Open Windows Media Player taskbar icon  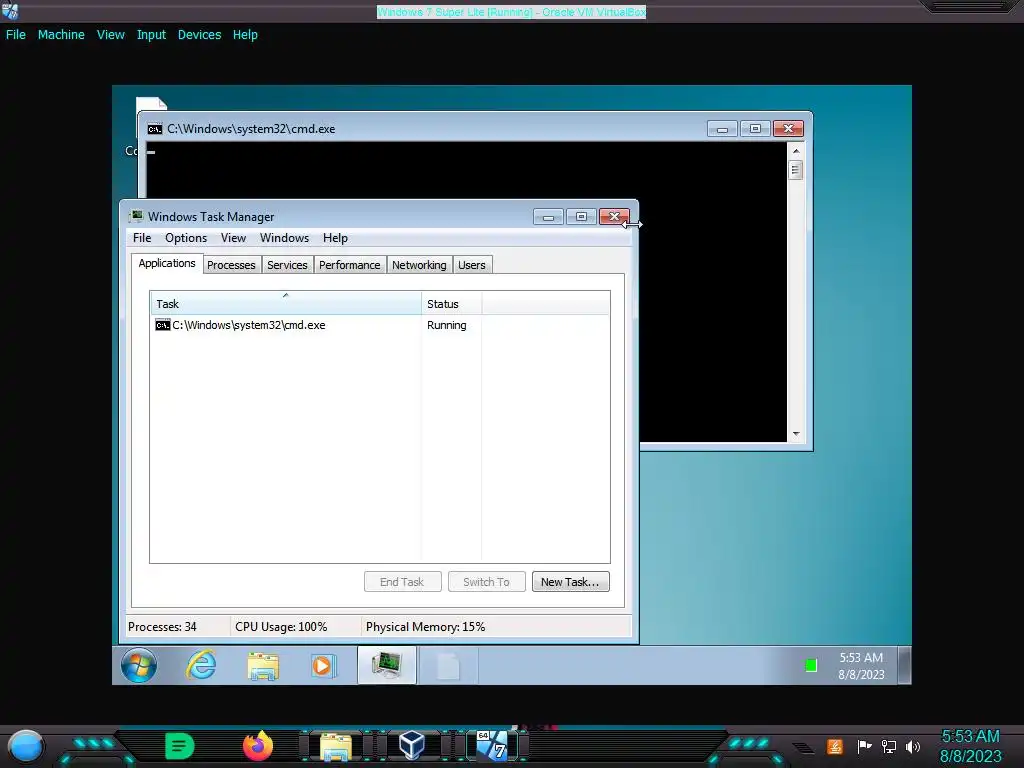(x=323, y=665)
